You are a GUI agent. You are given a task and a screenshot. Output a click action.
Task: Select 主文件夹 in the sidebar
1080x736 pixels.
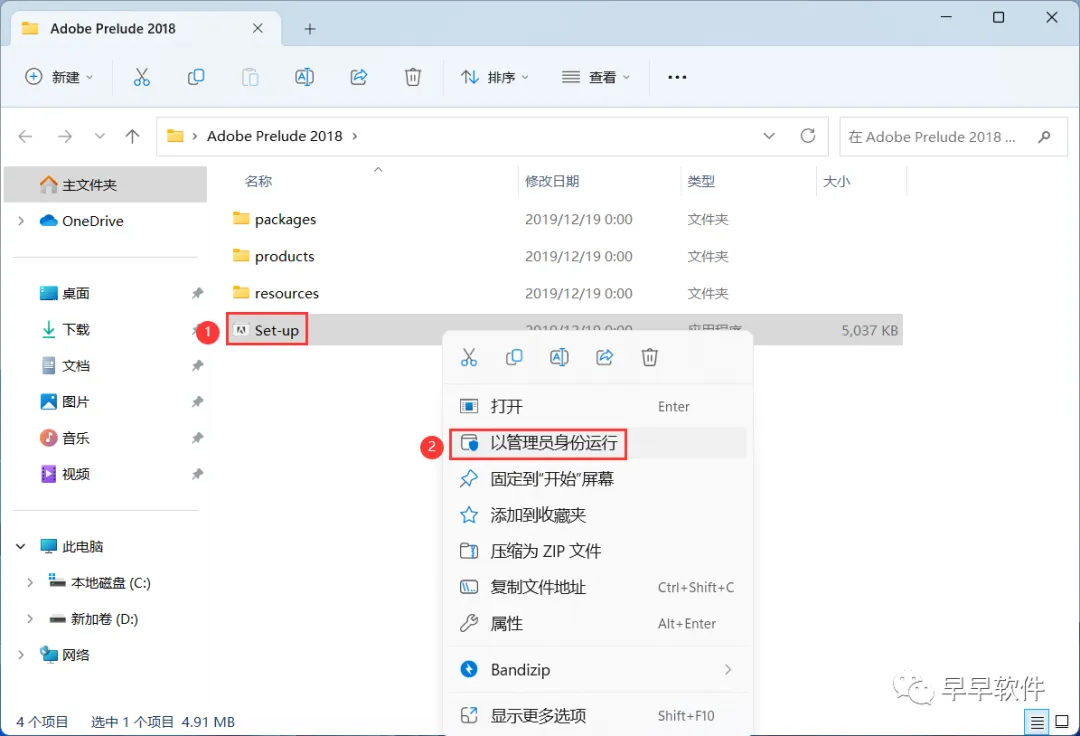105,185
